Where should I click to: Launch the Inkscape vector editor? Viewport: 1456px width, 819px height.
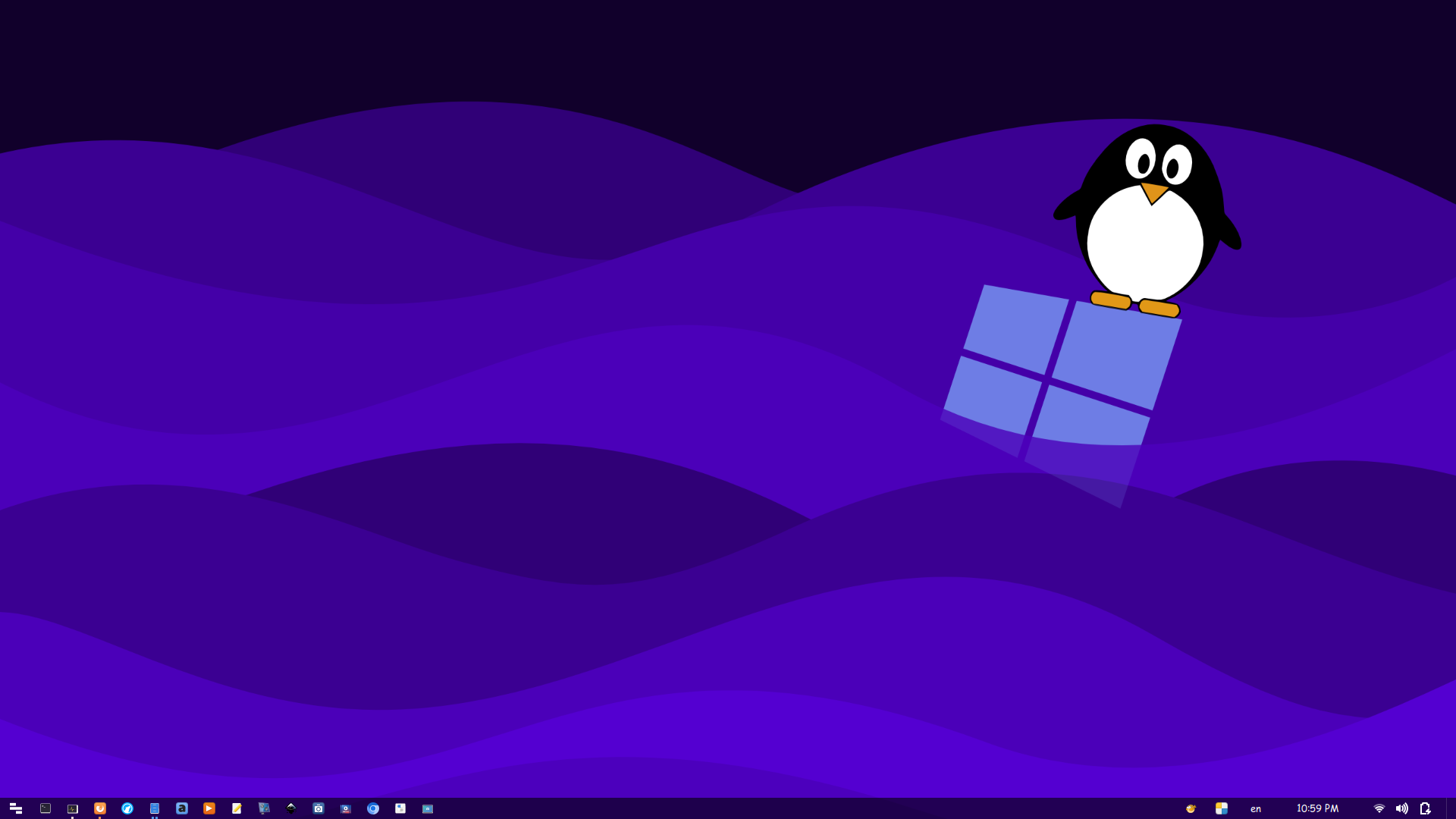tap(291, 808)
